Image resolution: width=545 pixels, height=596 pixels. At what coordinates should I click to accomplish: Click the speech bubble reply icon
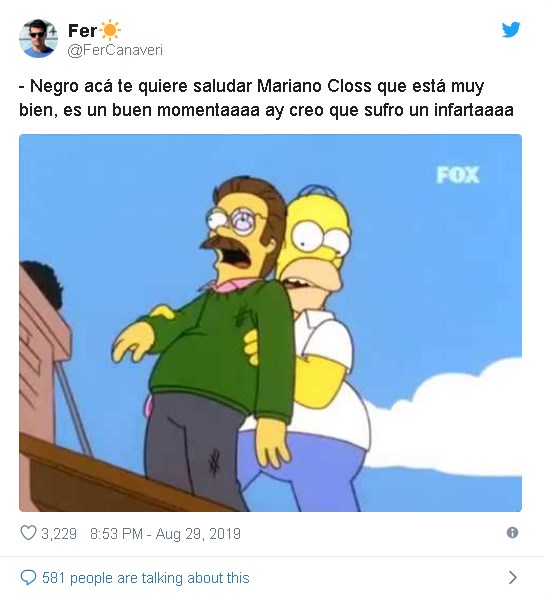coord(28,578)
